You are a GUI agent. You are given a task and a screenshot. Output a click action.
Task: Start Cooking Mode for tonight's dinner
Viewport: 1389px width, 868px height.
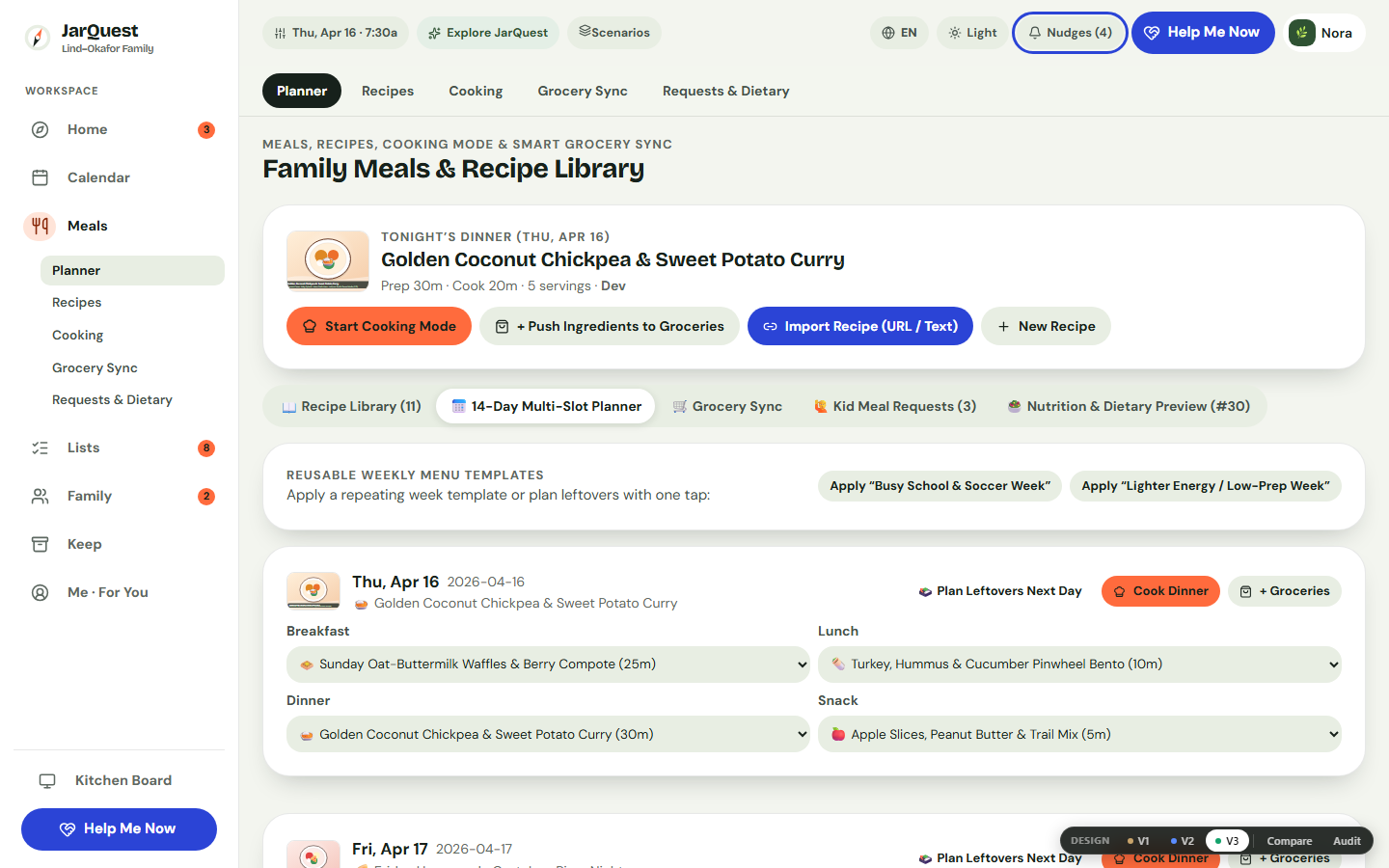click(x=379, y=326)
